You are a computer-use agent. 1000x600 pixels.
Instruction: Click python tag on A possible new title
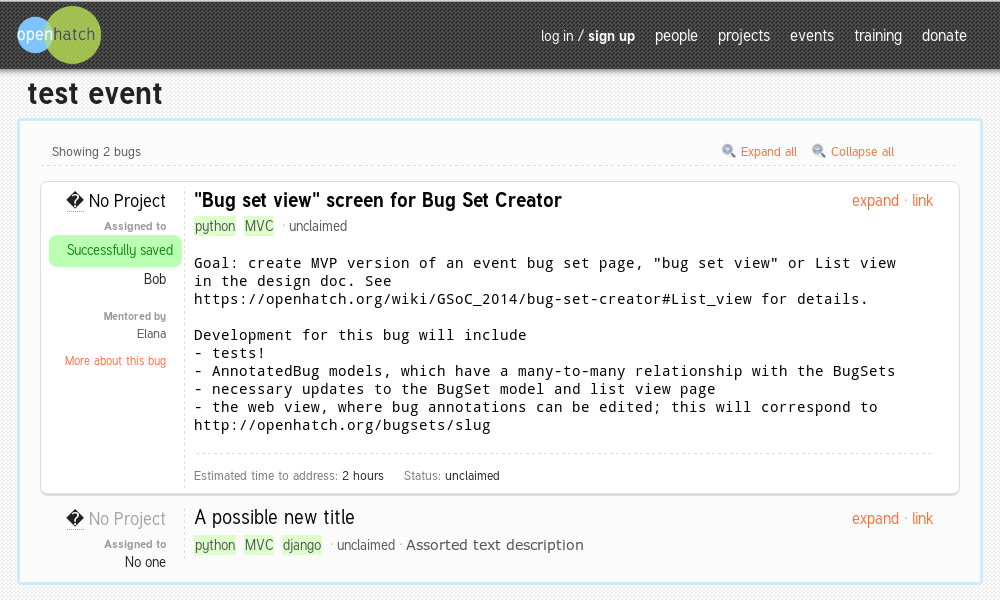point(215,545)
